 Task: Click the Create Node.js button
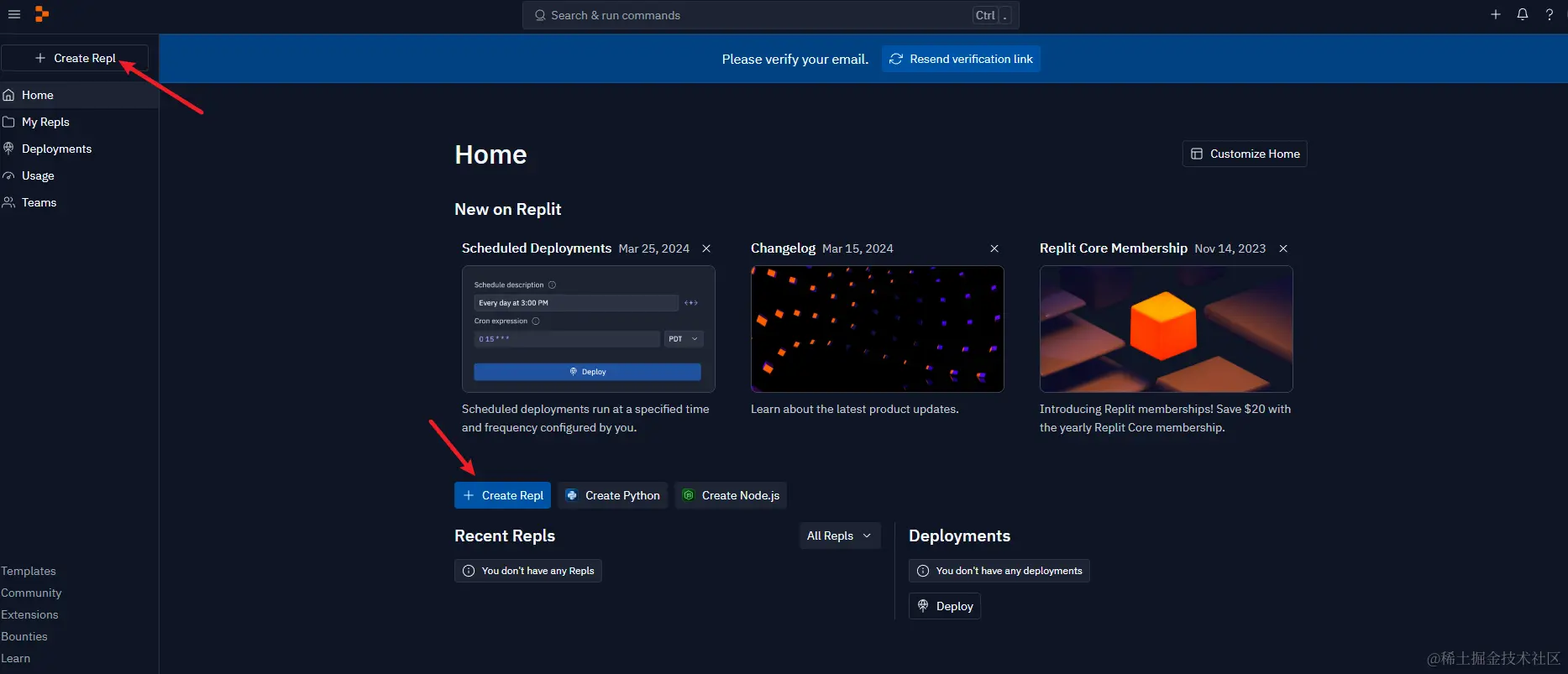pos(731,495)
